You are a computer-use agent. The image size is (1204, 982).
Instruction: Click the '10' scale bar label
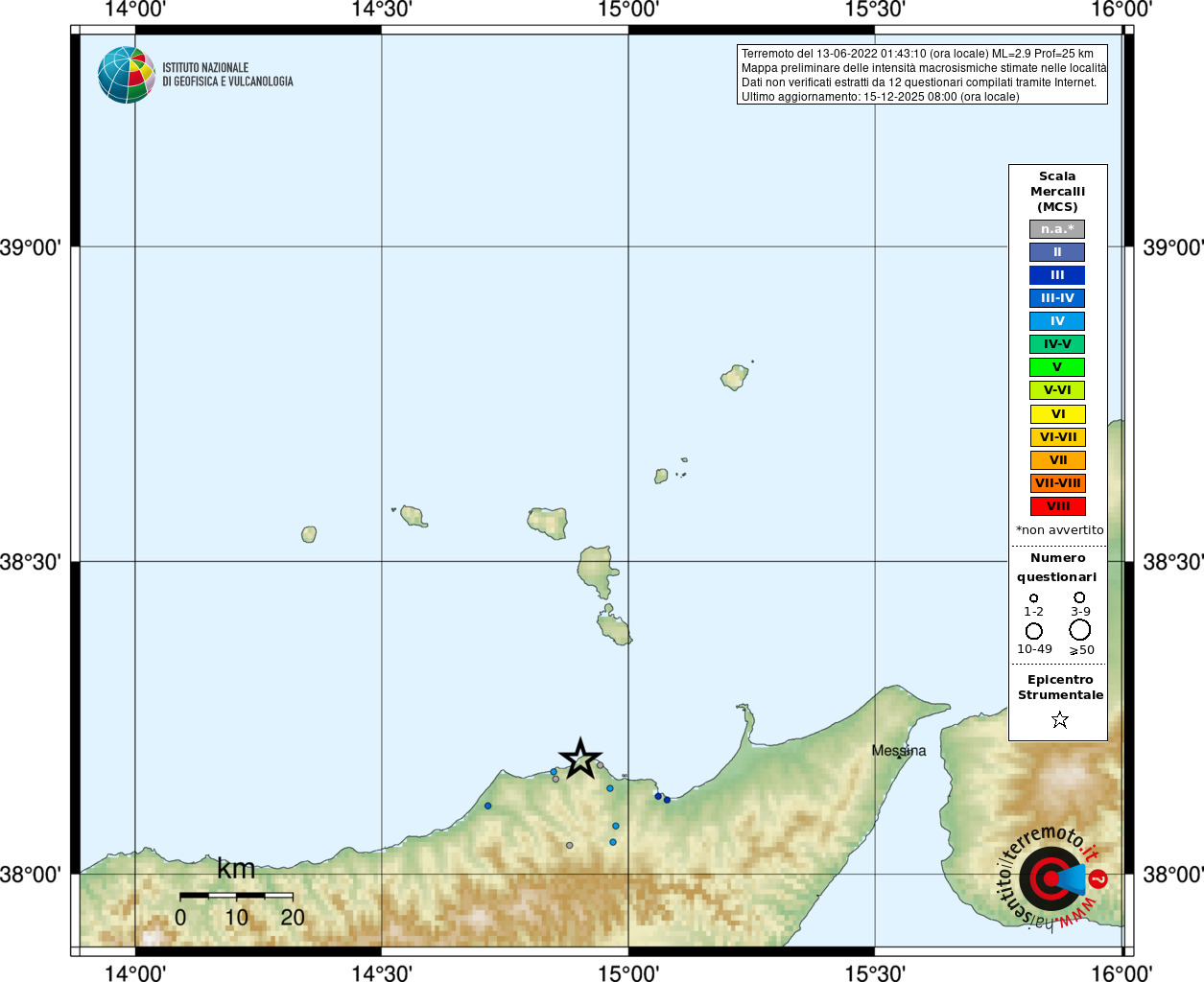click(236, 918)
